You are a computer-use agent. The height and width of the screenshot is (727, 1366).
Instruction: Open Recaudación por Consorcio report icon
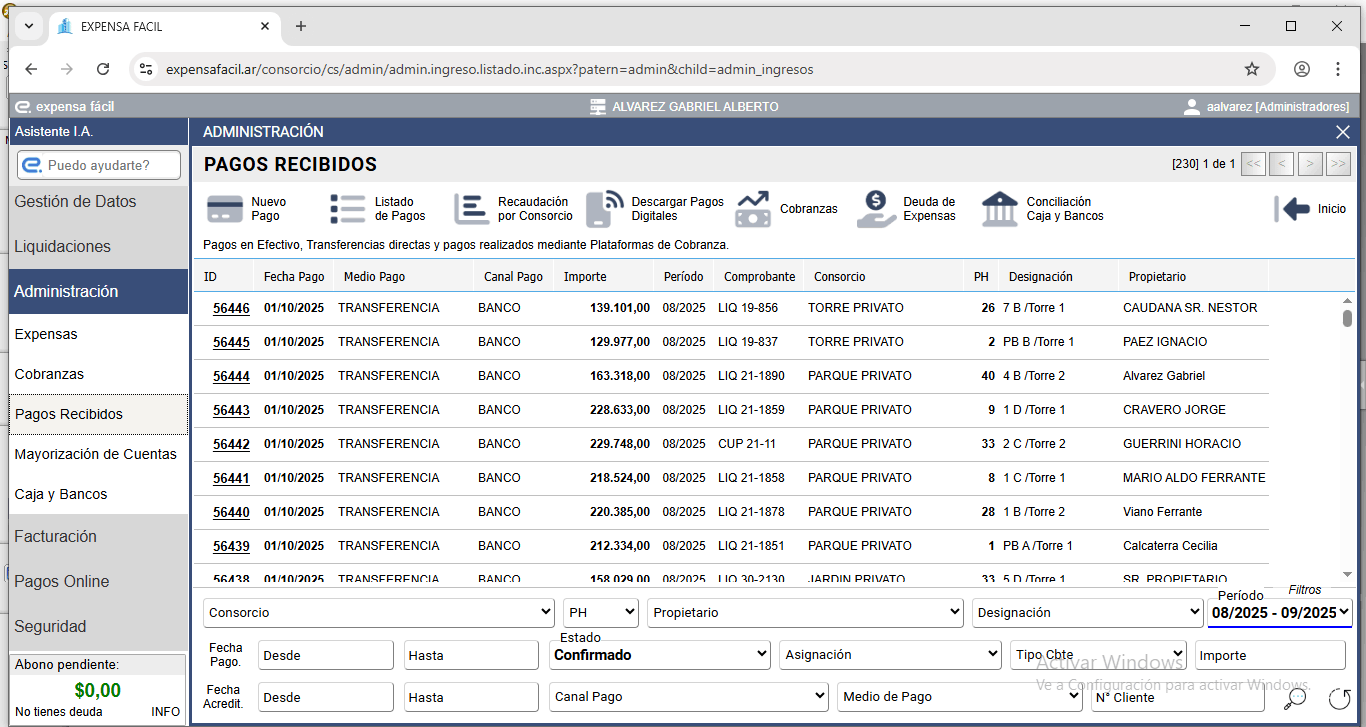pyautogui.click(x=471, y=209)
